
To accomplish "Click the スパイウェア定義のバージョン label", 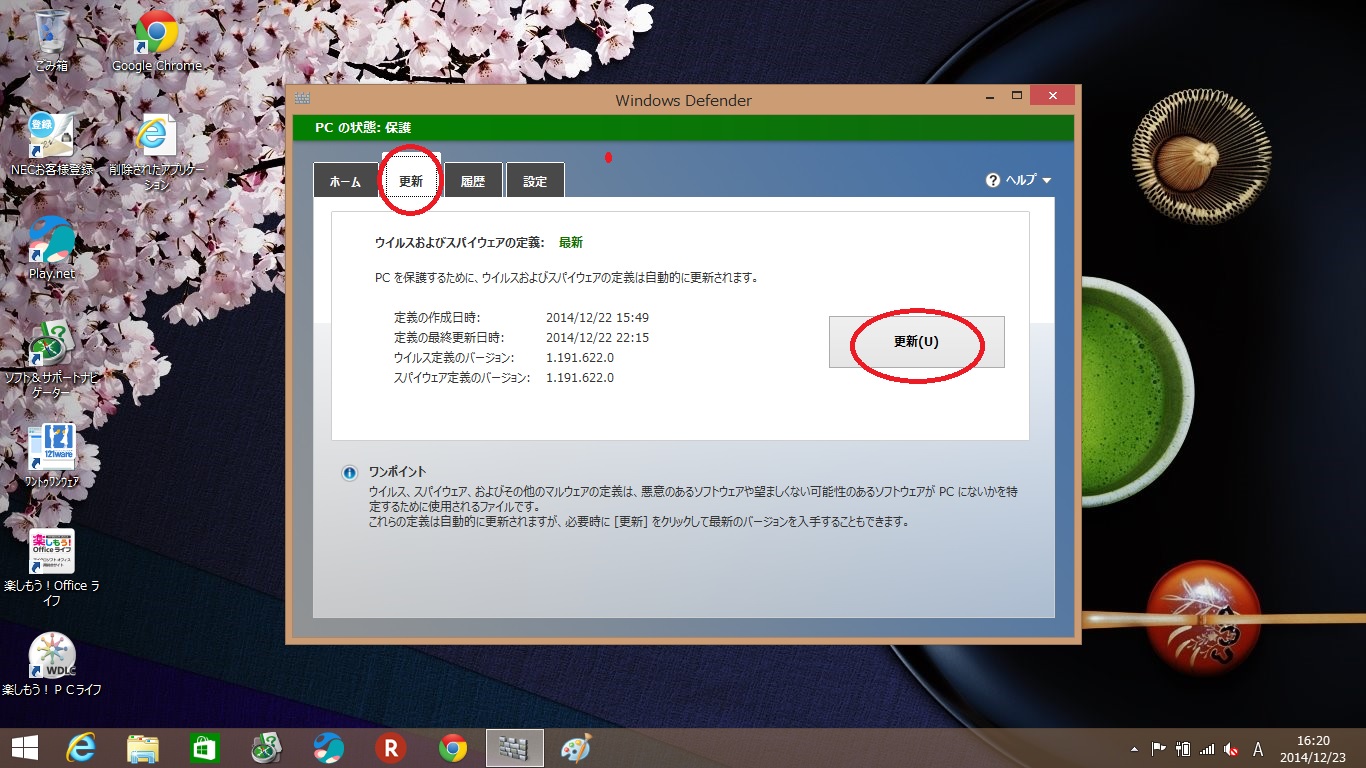I will coord(462,378).
